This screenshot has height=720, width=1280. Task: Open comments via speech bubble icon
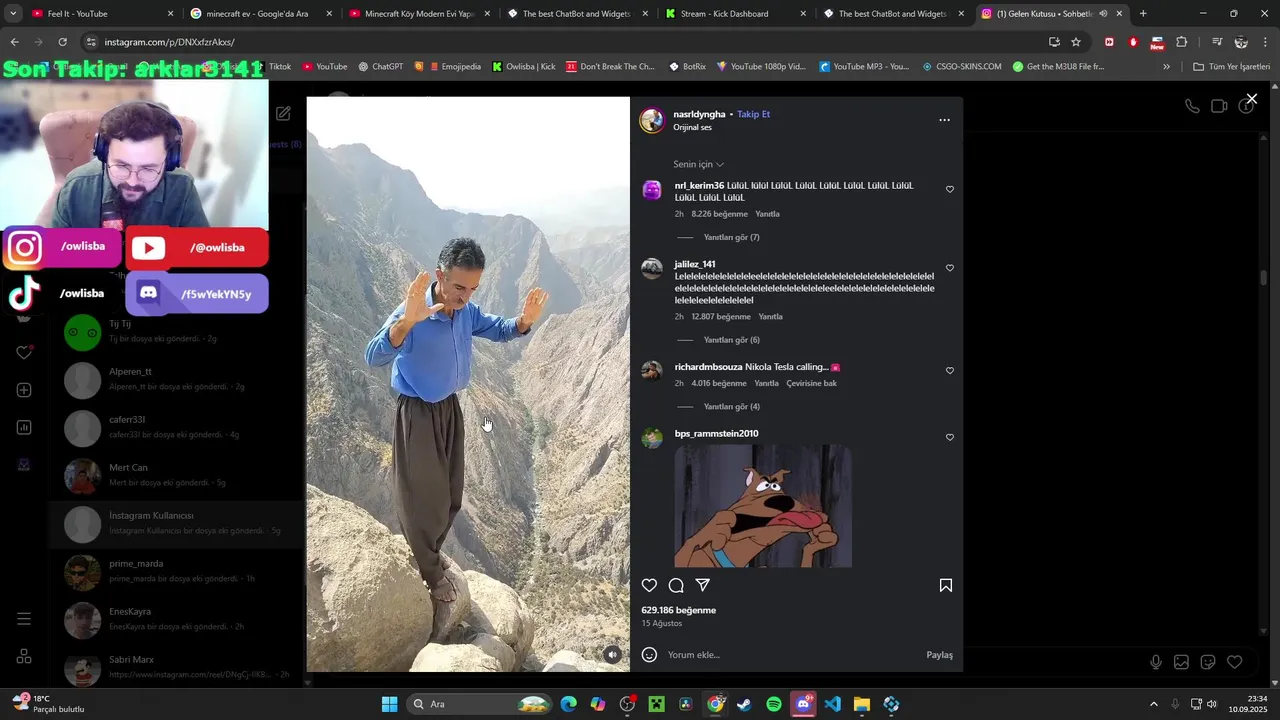(676, 585)
